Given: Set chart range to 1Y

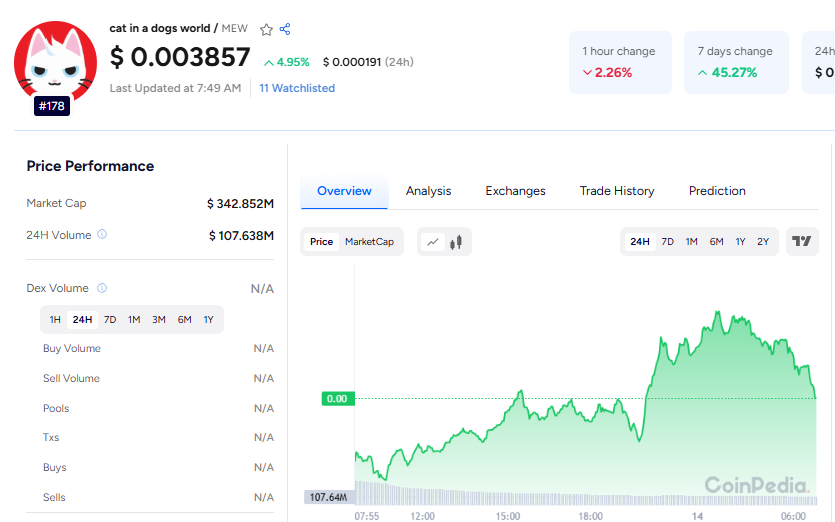Looking at the screenshot, I should pos(740,242).
